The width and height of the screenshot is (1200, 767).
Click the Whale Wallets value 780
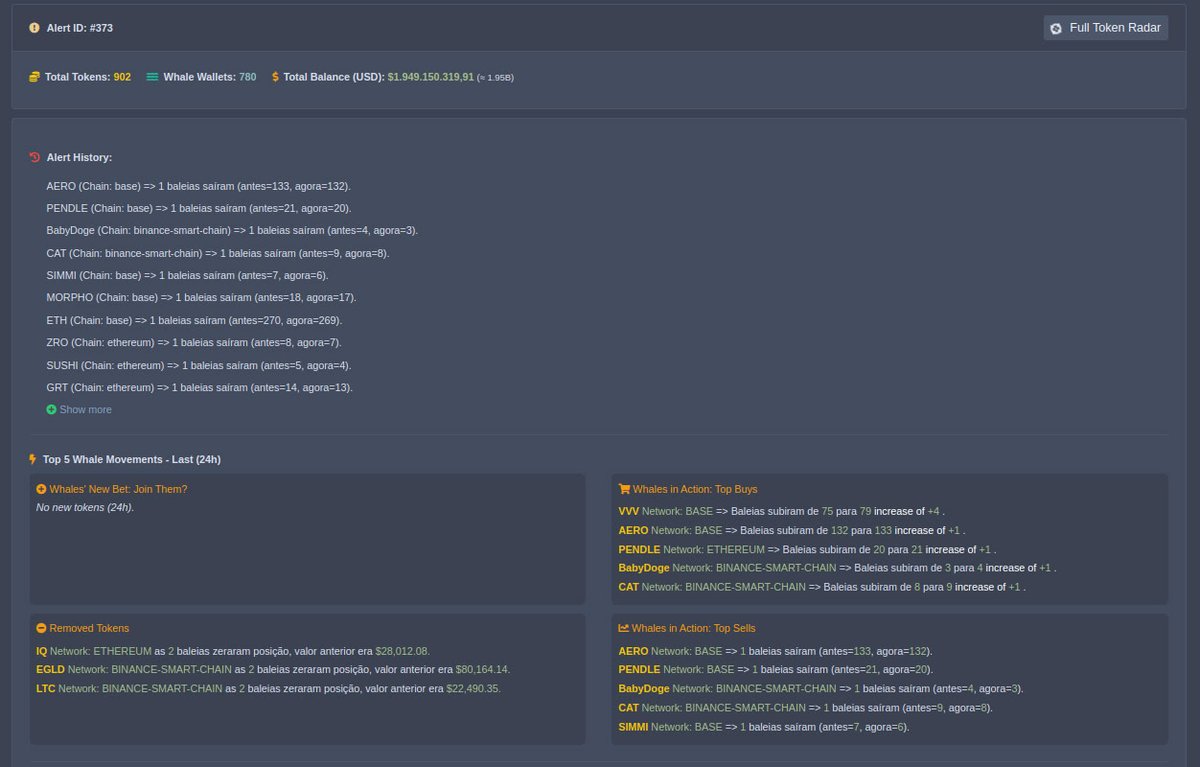pos(247,77)
